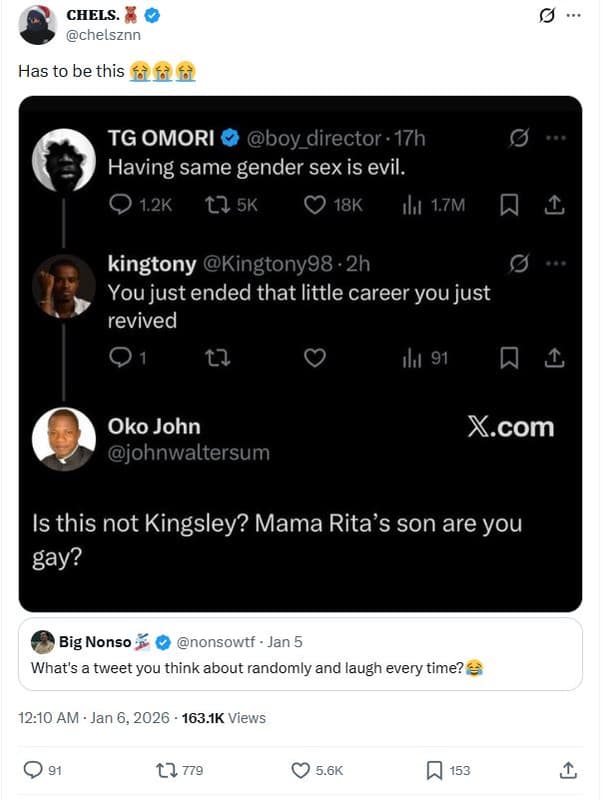Image resolution: width=607 pixels, height=800 pixels.
Task: Click the reply icon with 91 comments
Action: [x=32, y=770]
